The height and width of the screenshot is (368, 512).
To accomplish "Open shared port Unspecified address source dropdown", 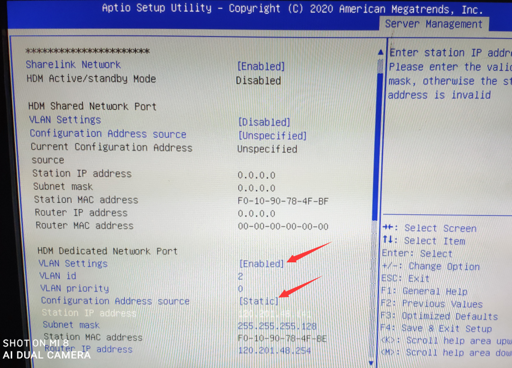I will [x=272, y=136].
